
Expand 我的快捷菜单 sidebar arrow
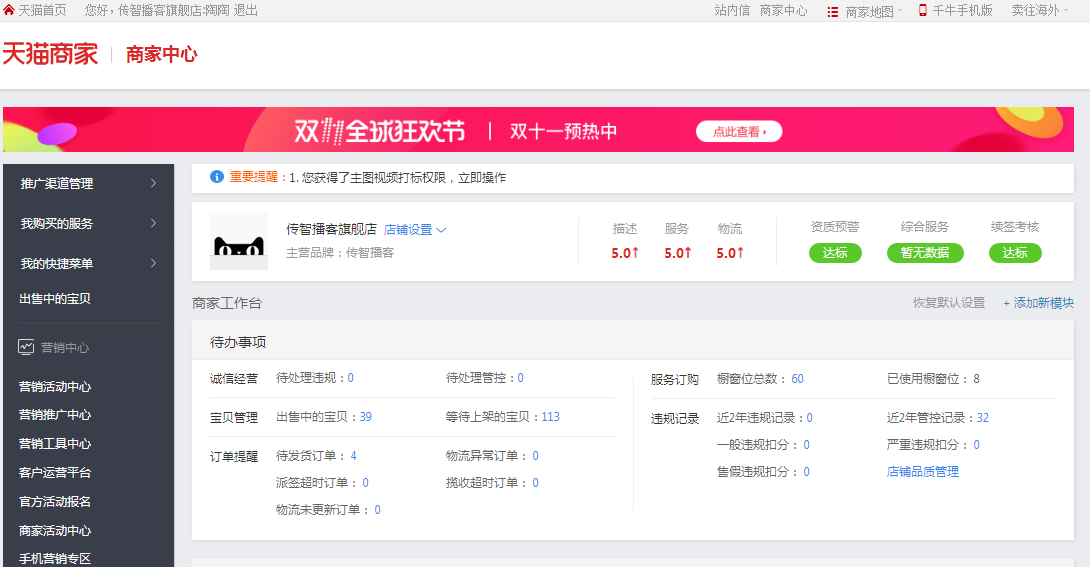click(154, 263)
